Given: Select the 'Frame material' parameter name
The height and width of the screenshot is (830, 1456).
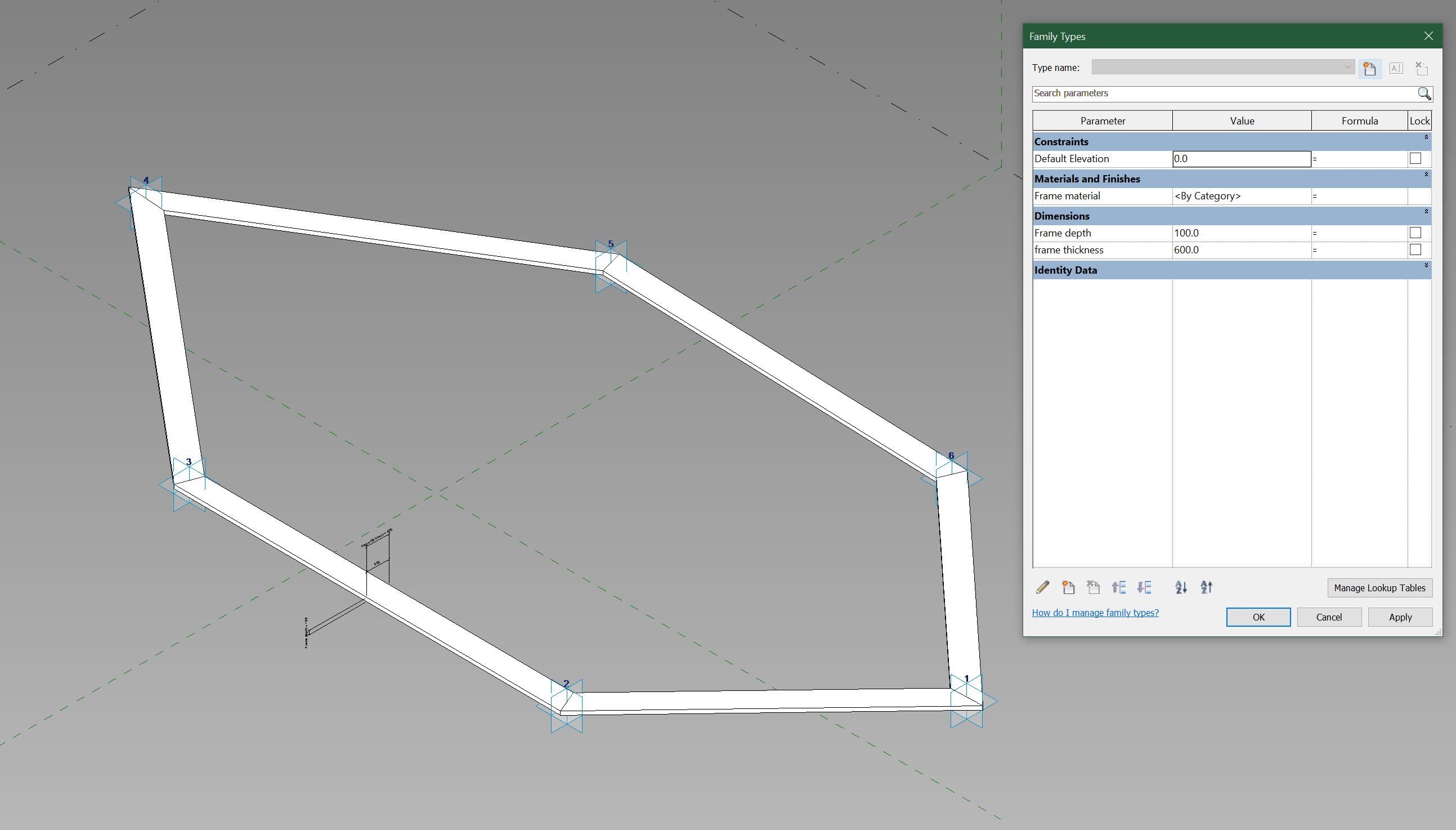Looking at the screenshot, I should click(x=1067, y=196).
